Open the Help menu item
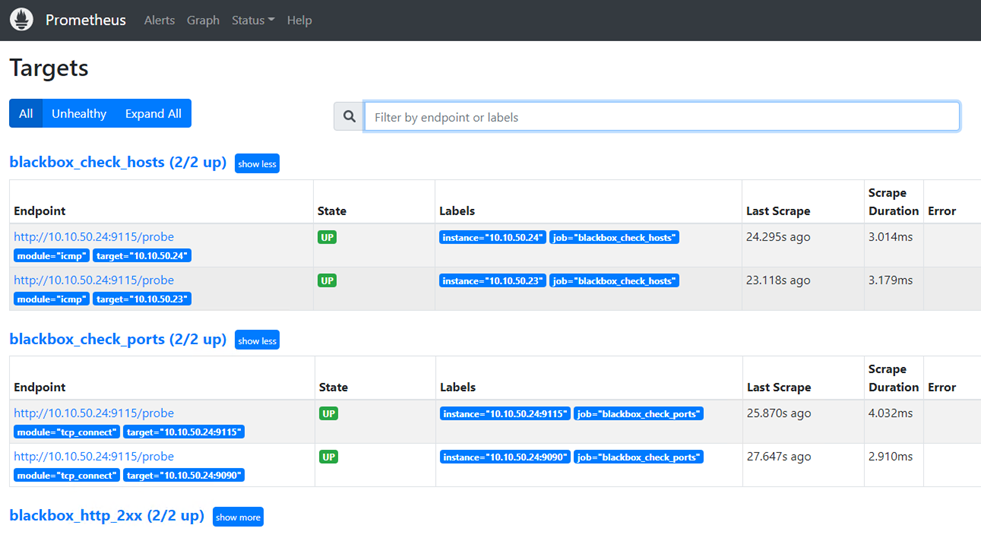981x541 pixels. [x=299, y=20]
